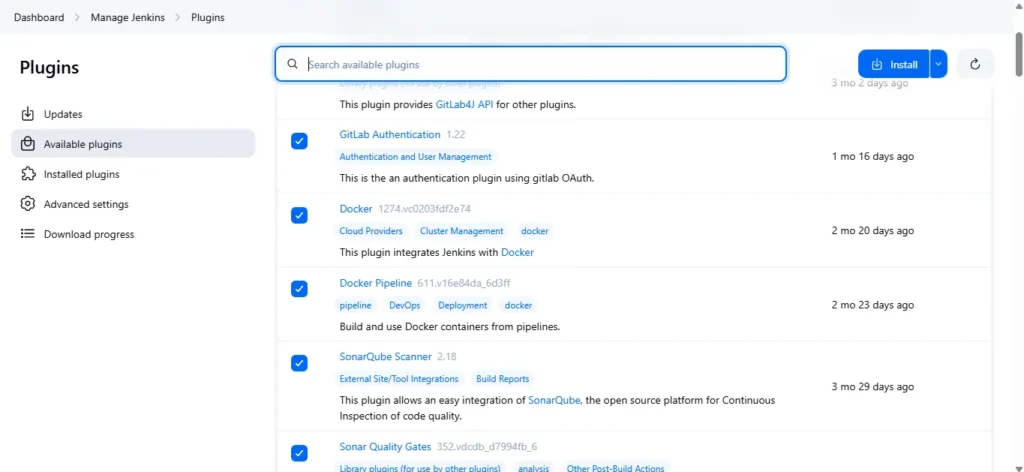The width and height of the screenshot is (1024, 472).
Task: Click the Download progress list icon
Action: tap(28, 234)
